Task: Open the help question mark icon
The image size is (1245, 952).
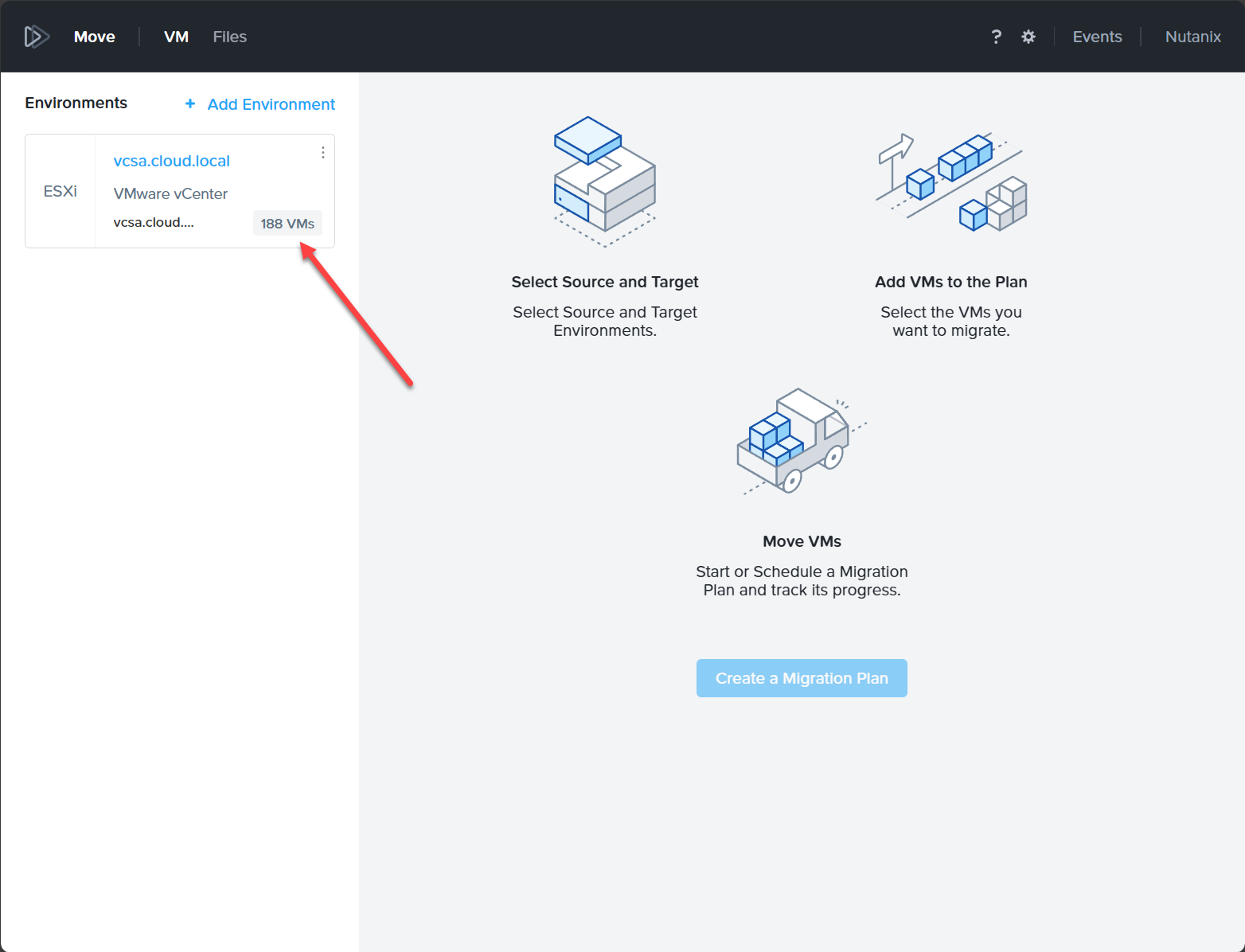Action: click(996, 37)
